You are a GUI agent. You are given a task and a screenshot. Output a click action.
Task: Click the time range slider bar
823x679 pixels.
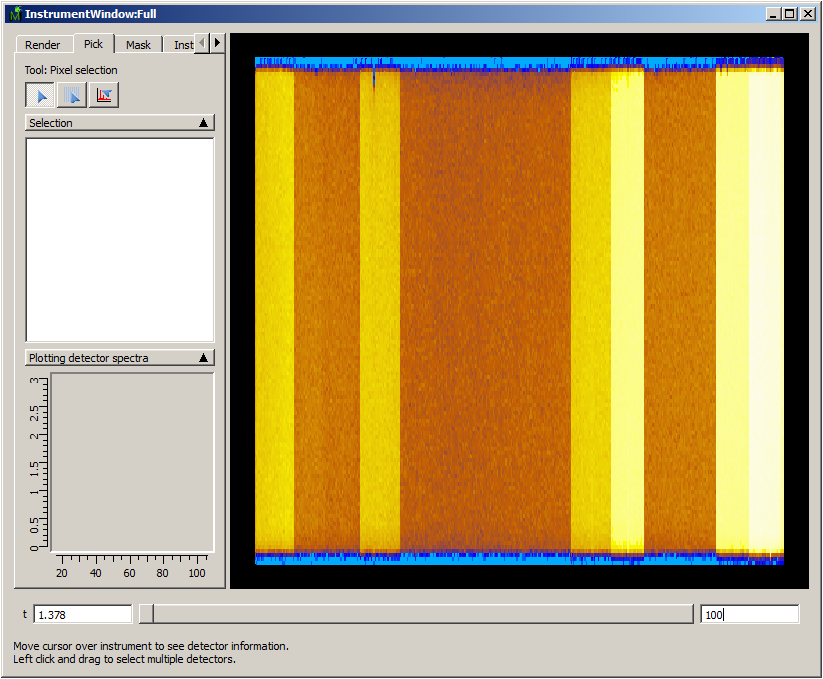tap(420, 614)
